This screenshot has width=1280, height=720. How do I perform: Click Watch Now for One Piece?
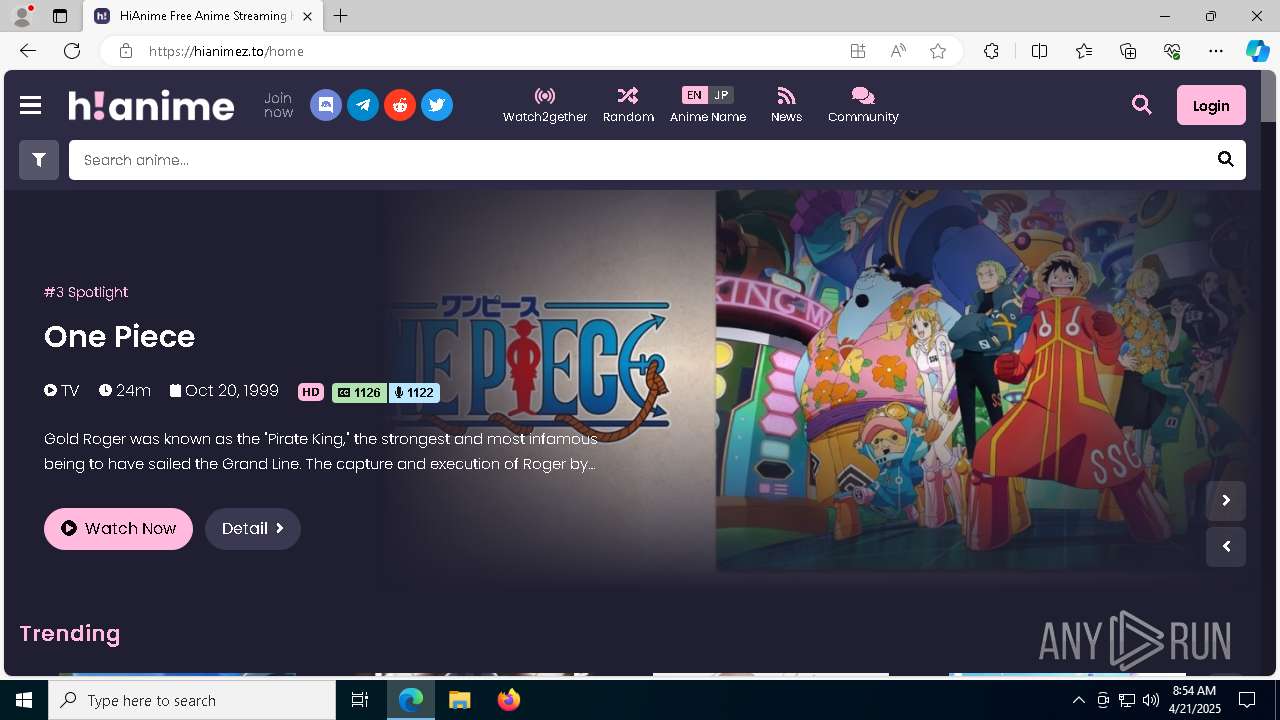pyautogui.click(x=118, y=529)
